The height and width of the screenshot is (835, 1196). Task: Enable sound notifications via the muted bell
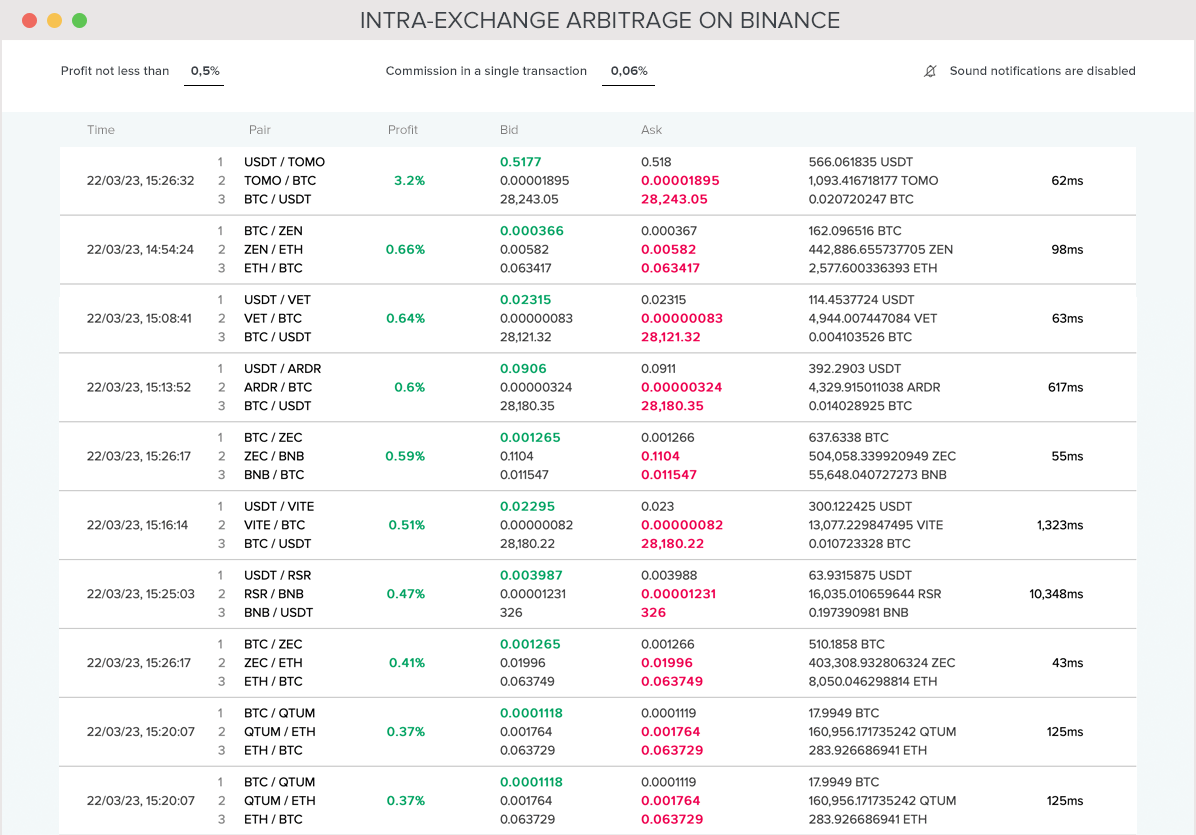tap(930, 71)
